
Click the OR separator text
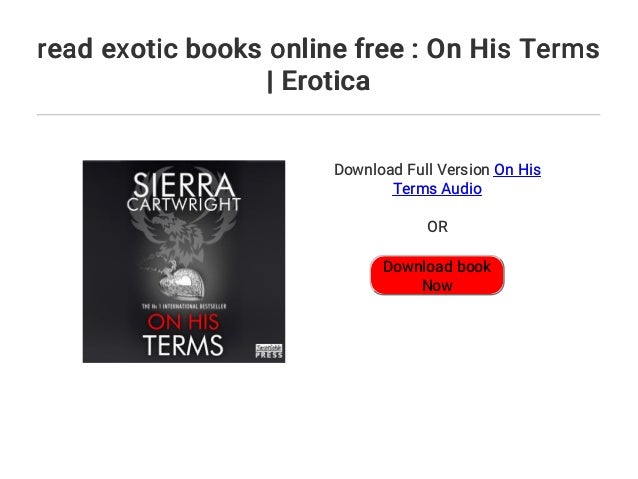click(x=437, y=227)
